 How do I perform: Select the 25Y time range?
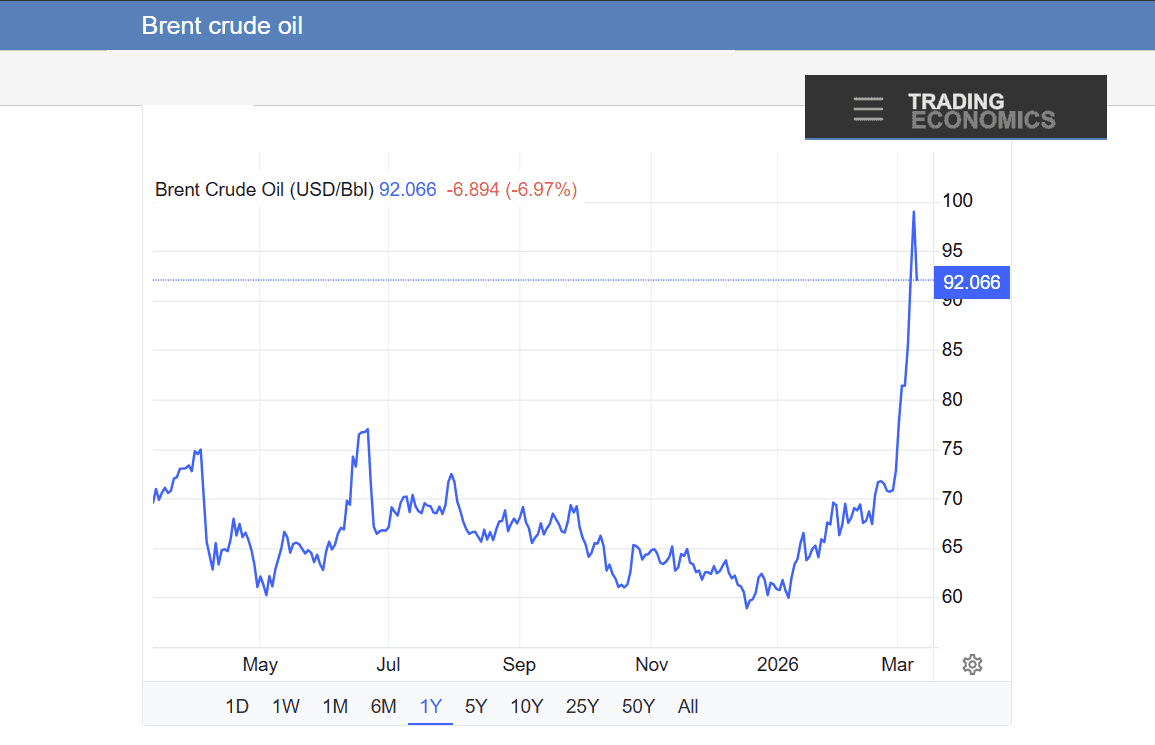pyautogui.click(x=582, y=707)
